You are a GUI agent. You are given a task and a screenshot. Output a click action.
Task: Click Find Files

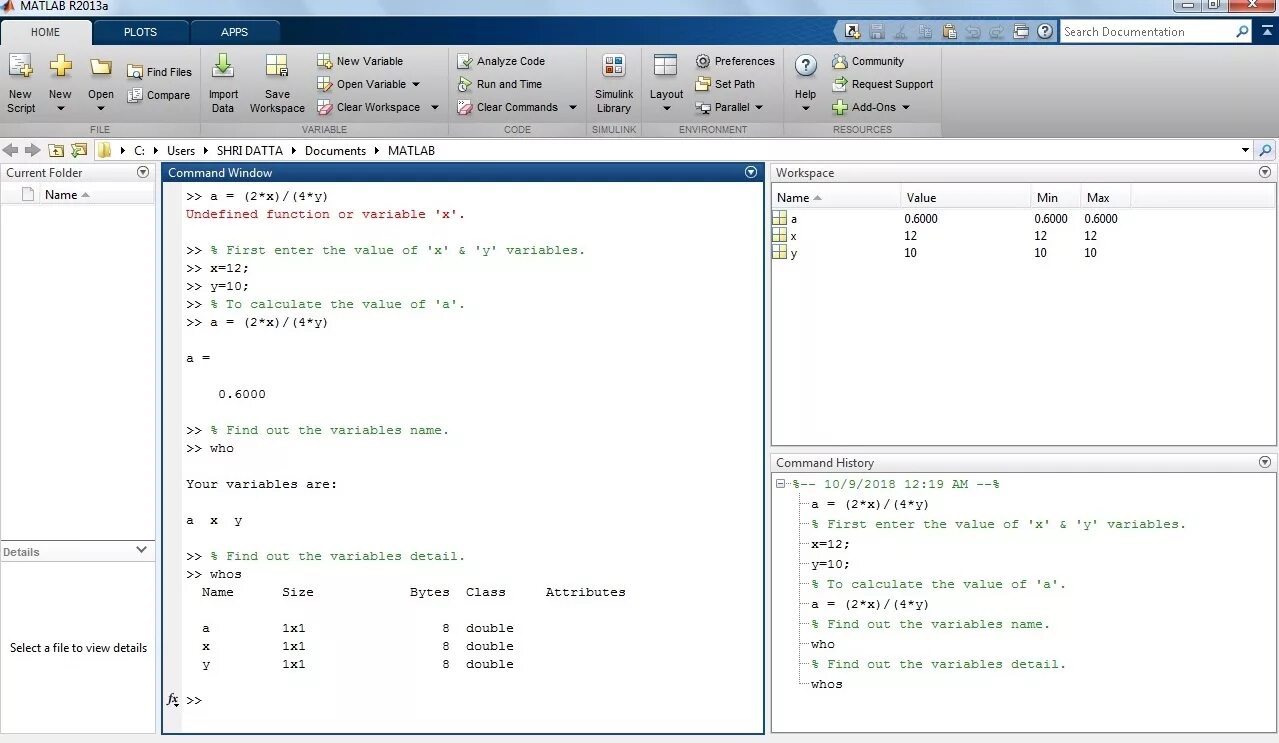click(x=159, y=72)
